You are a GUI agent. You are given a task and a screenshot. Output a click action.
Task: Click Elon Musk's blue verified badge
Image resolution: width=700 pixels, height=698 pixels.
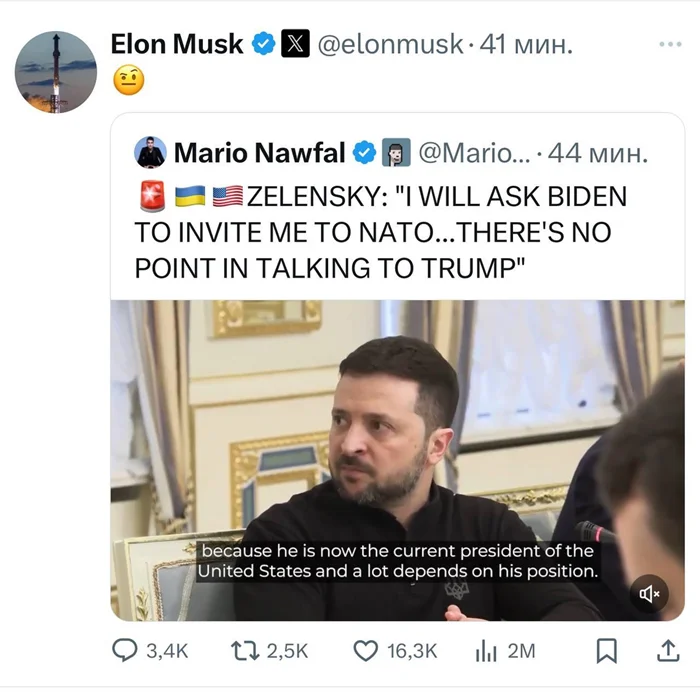[x=263, y=44]
